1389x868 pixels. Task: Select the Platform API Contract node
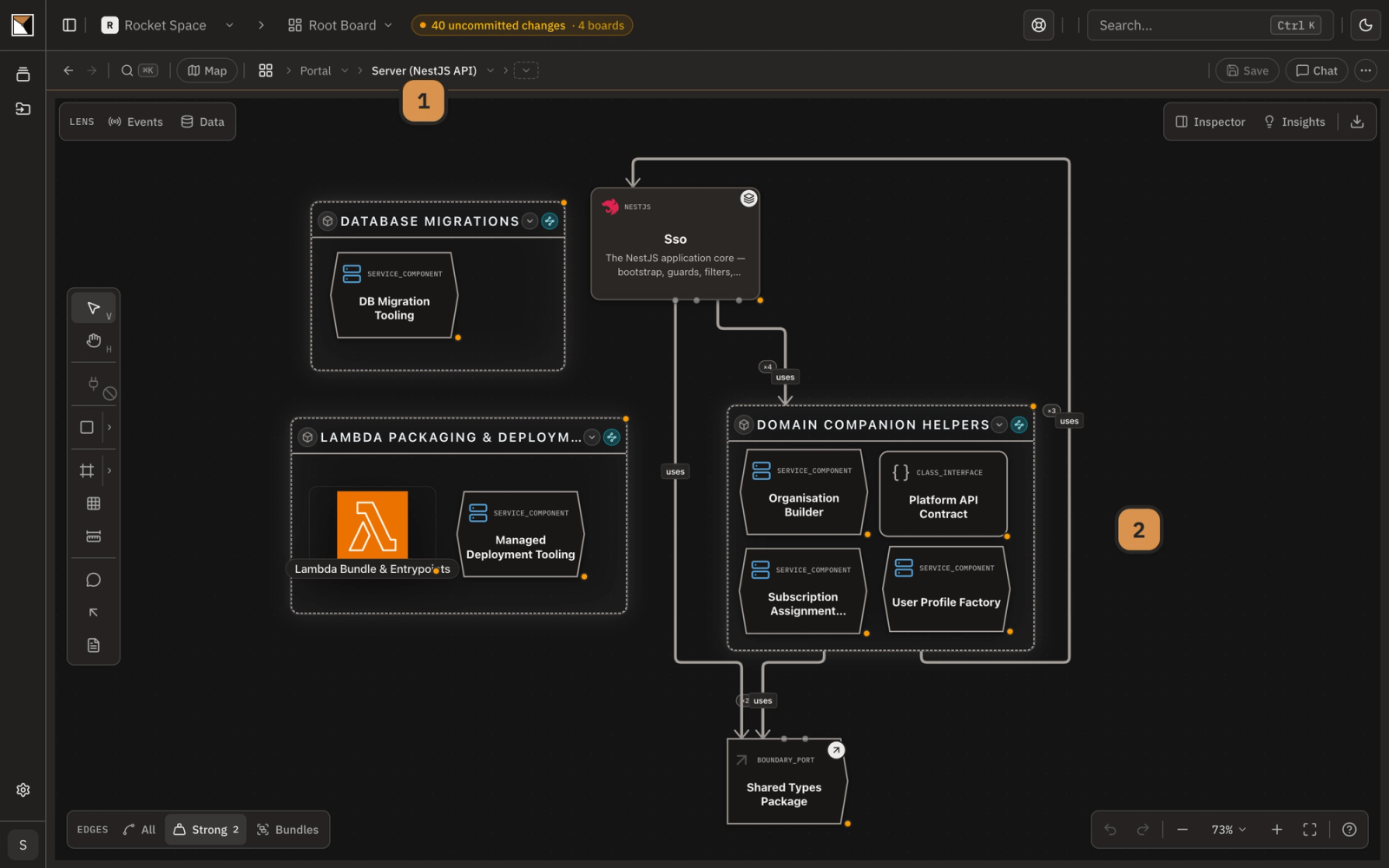[943, 493]
